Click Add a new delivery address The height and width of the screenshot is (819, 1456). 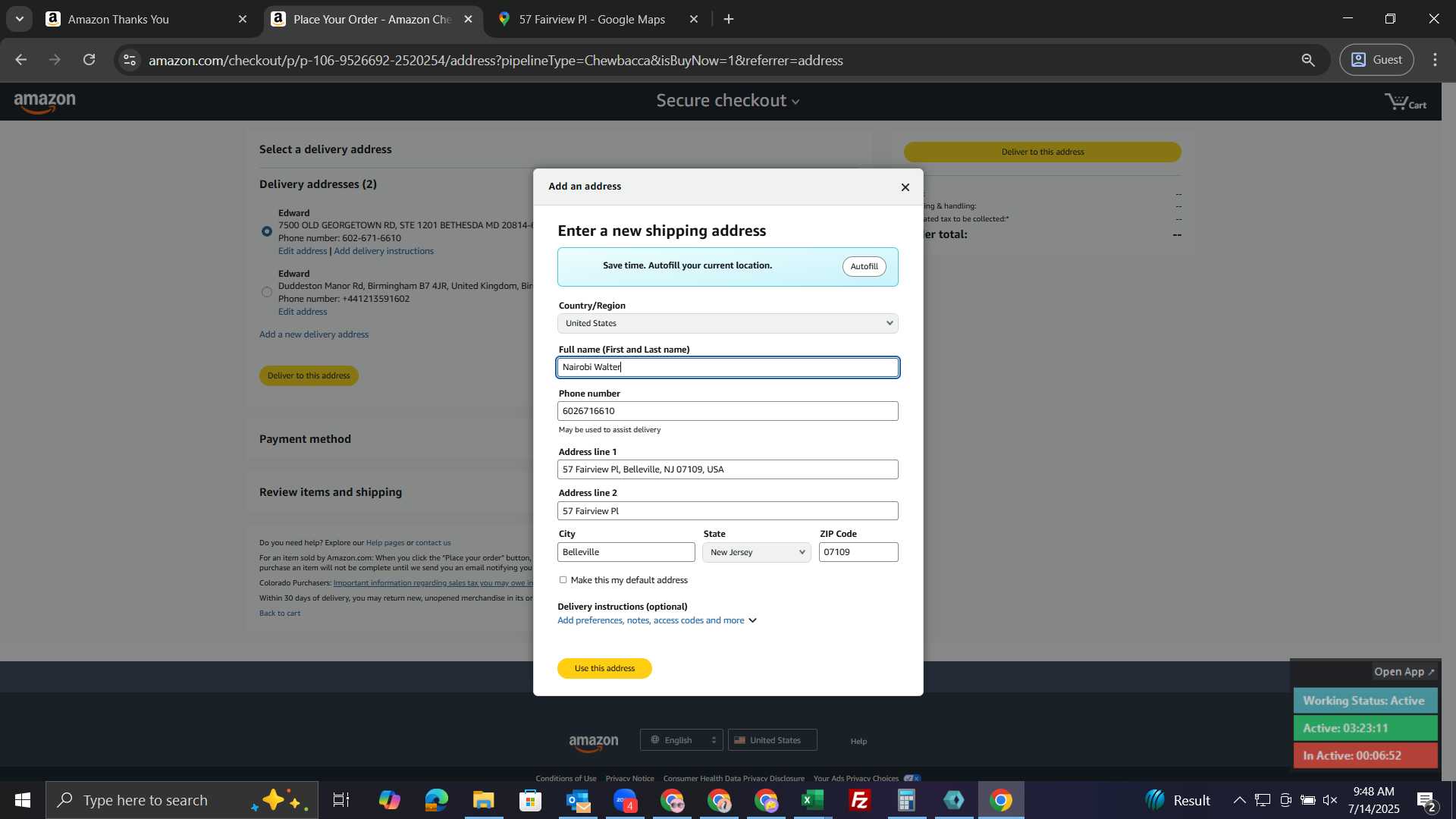pos(314,334)
